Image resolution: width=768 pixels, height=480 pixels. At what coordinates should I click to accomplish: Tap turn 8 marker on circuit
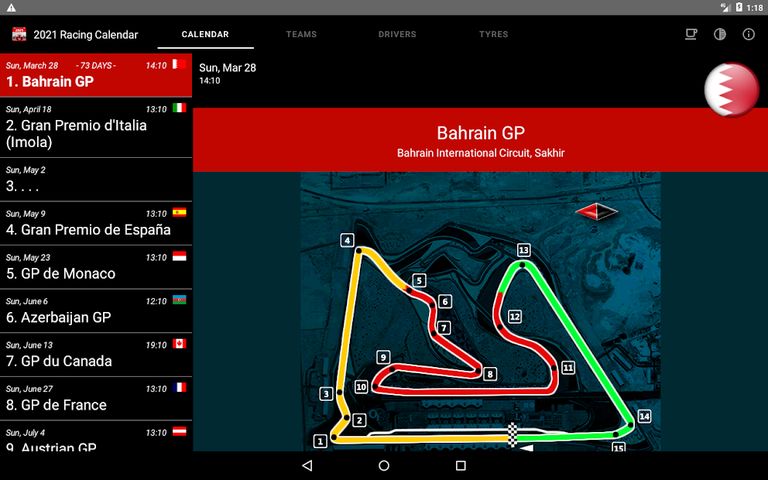(490, 374)
